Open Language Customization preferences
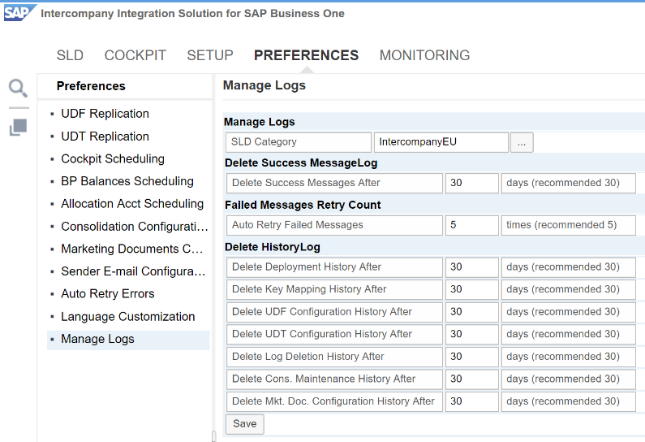Image resolution: width=645 pixels, height=442 pixels. click(x=128, y=317)
